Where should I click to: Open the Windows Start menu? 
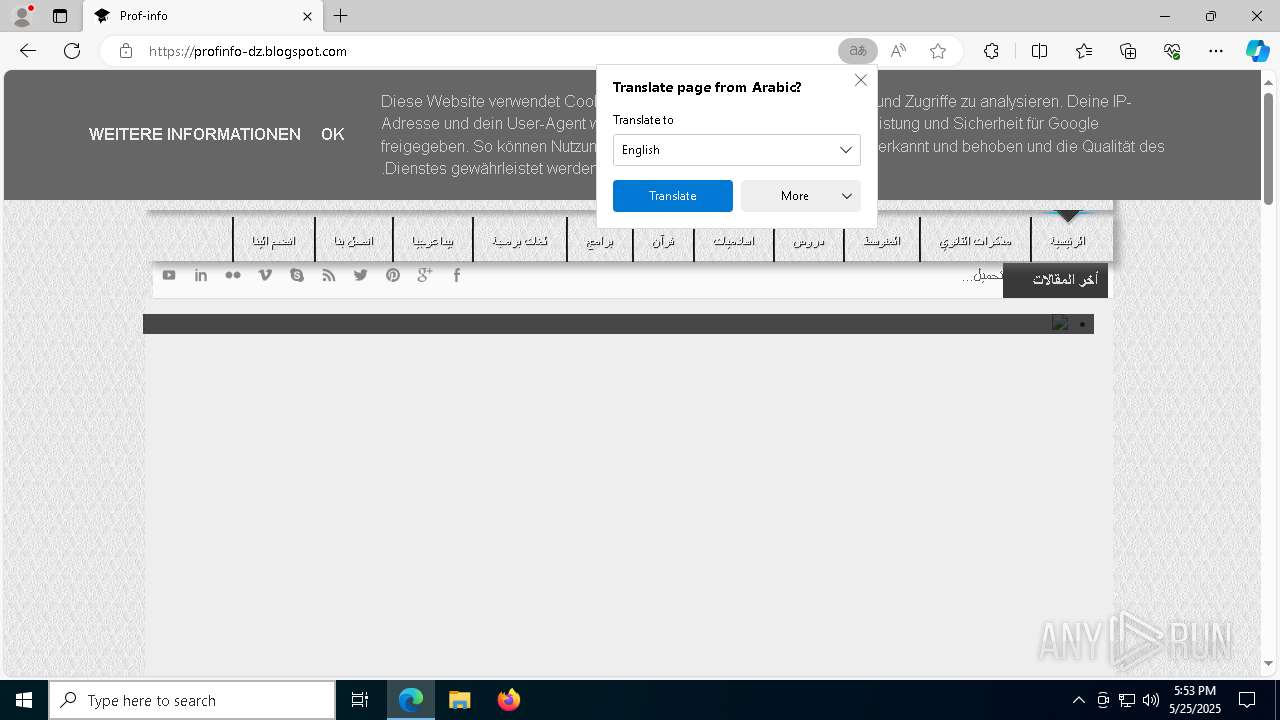pyautogui.click(x=24, y=700)
